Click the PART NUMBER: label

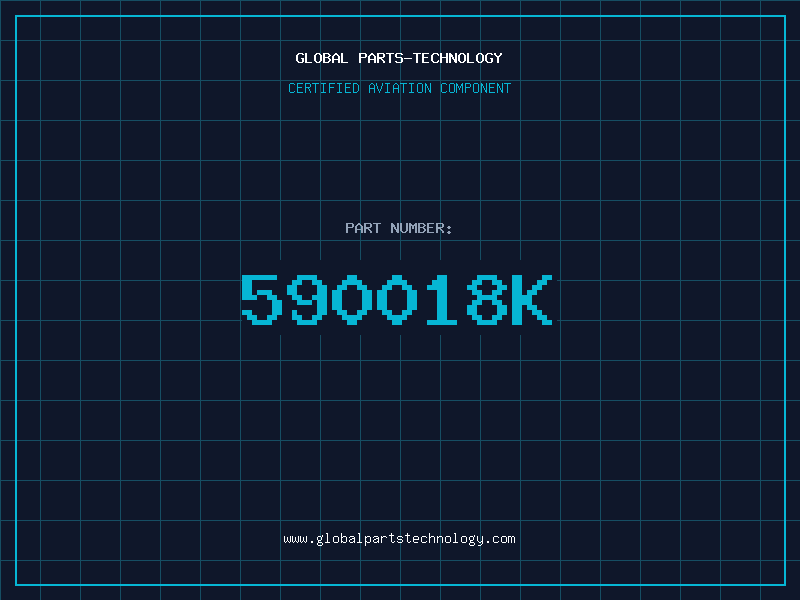[399, 228]
